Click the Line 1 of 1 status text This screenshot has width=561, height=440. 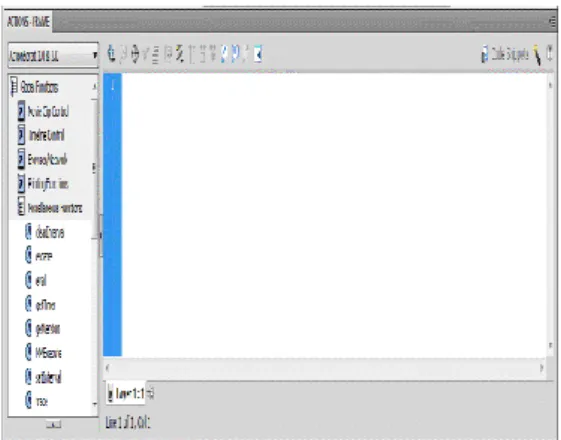tap(127, 423)
